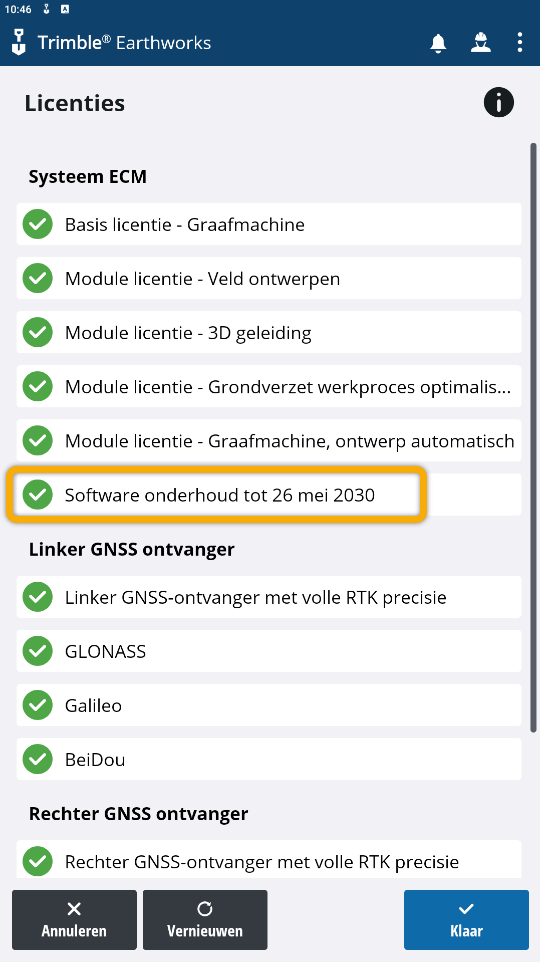Select Software onderhoud tot 26 mei 2030
540x962 pixels.
coord(269,494)
